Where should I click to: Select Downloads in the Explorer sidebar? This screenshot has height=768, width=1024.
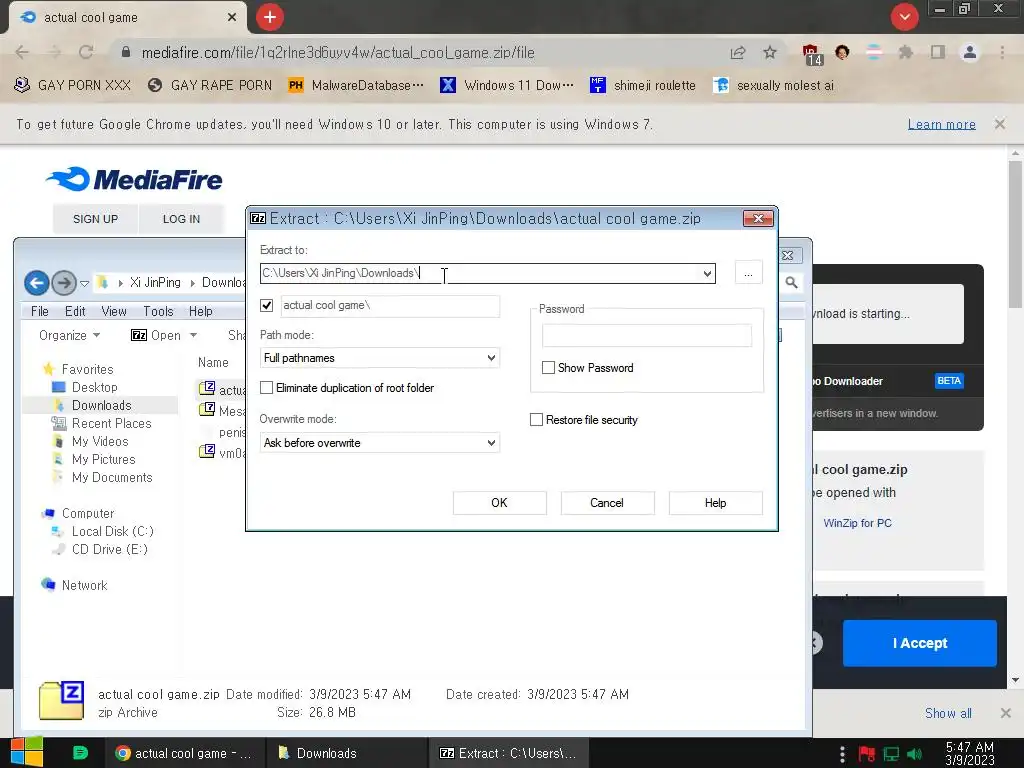(x=101, y=405)
